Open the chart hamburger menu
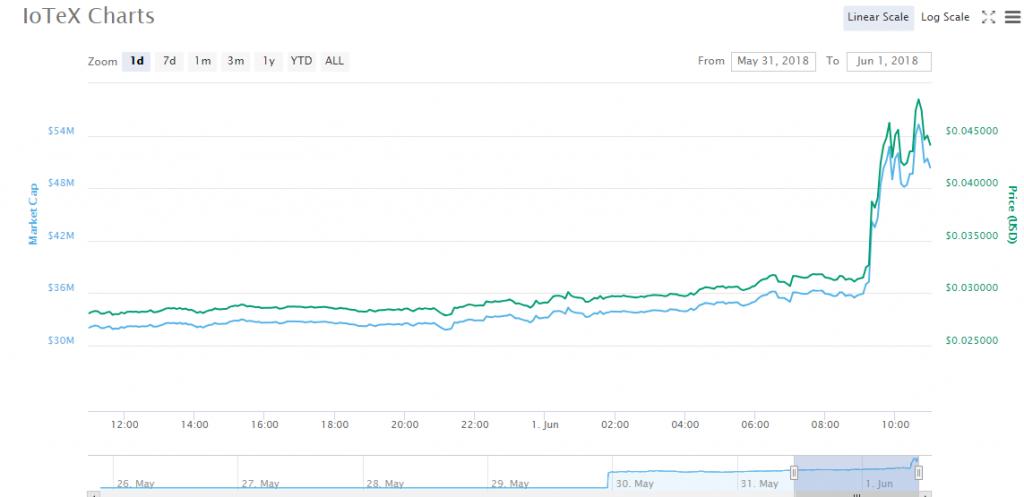The height and width of the screenshot is (497, 1024). (1012, 18)
